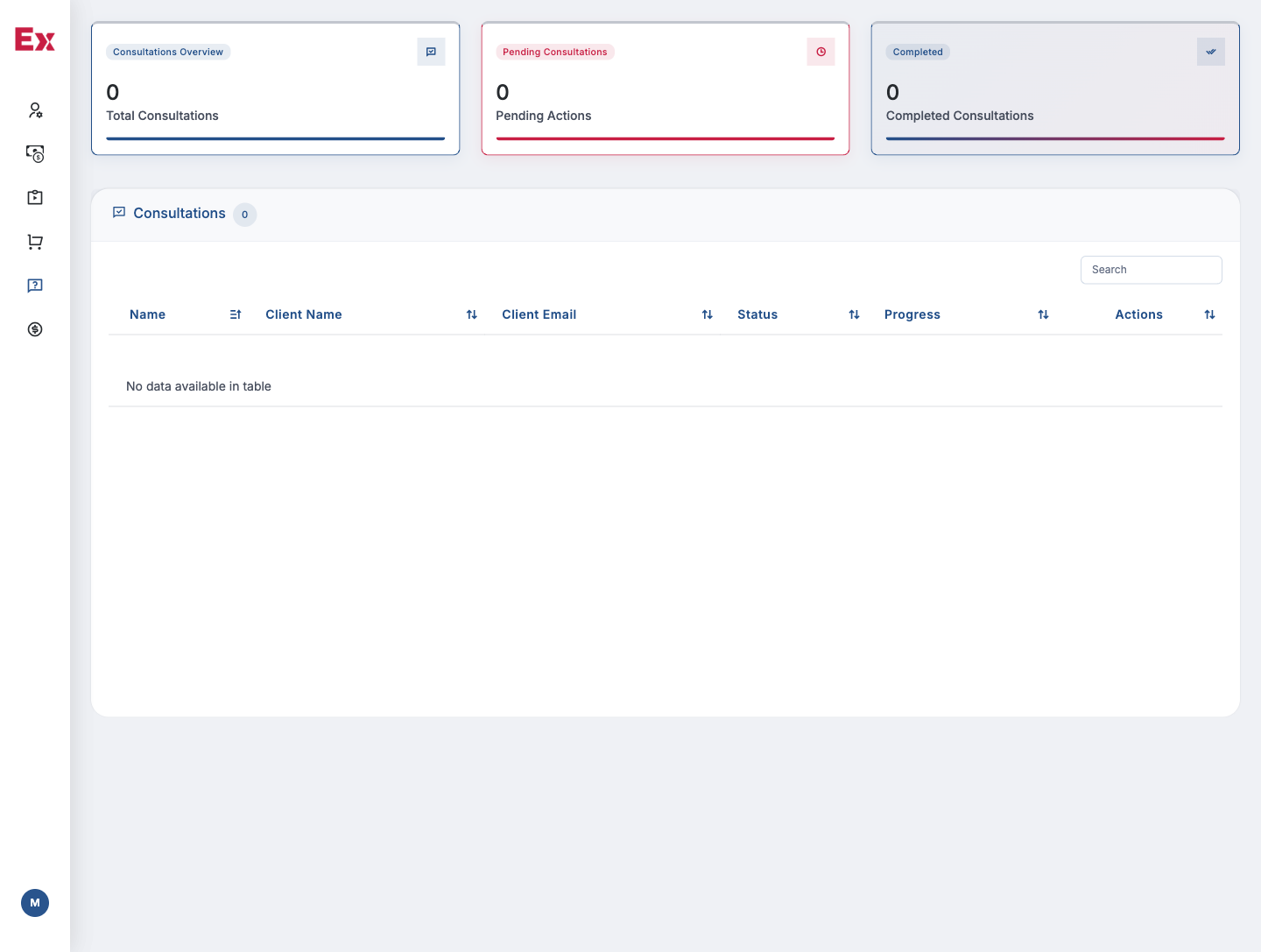Open the user settings sidebar icon
This screenshot has width=1261, height=952.
(x=35, y=110)
